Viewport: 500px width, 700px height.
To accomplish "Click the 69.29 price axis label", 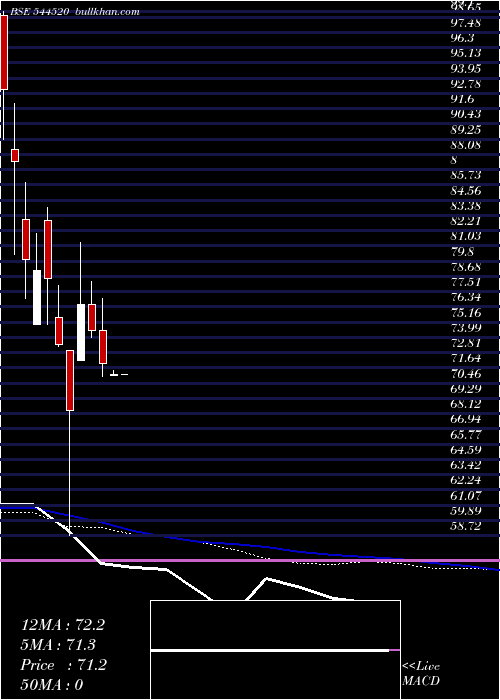I will pyautogui.click(x=466, y=389).
